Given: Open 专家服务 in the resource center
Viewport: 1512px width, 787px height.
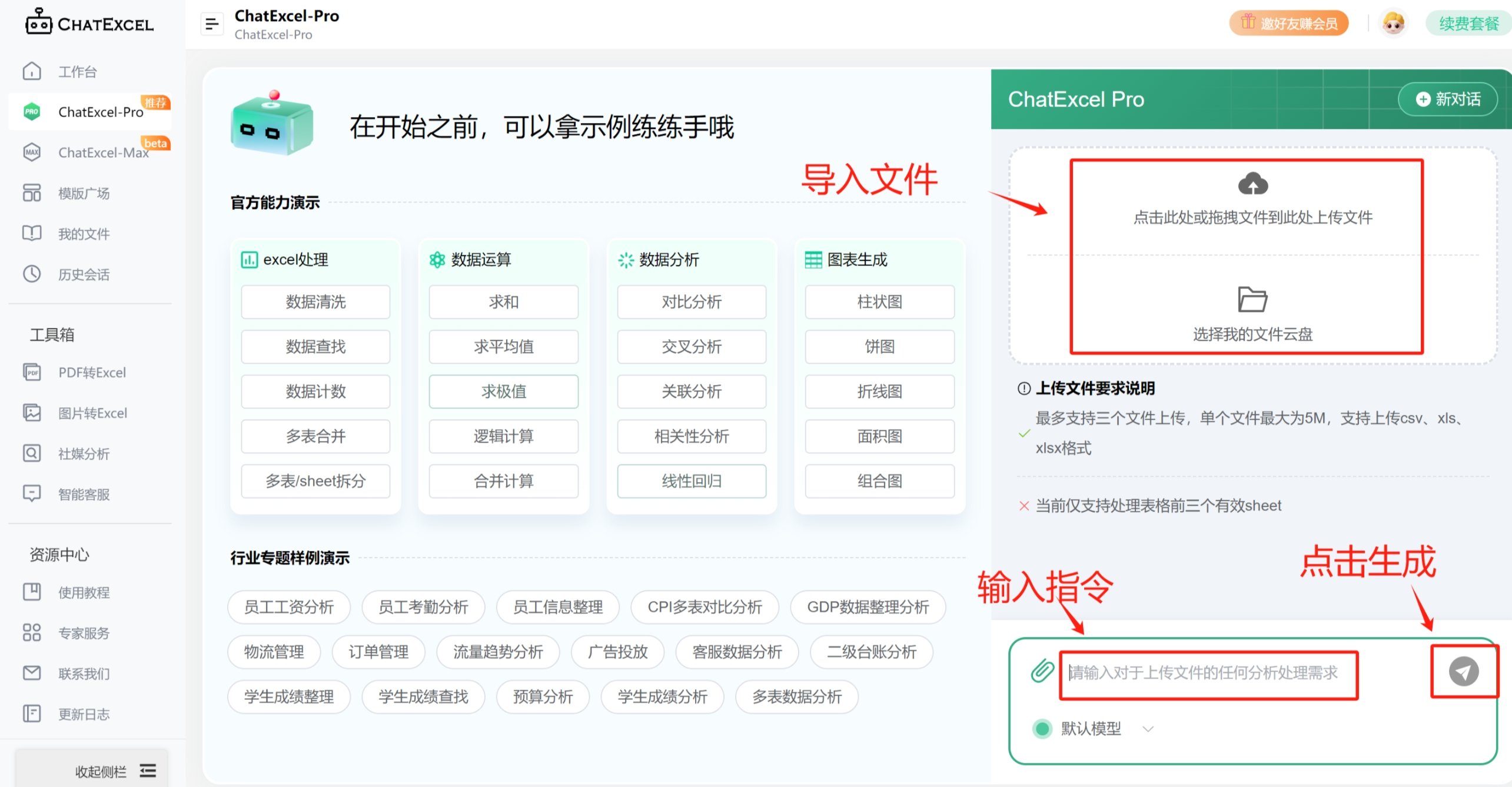Looking at the screenshot, I should tap(83, 633).
